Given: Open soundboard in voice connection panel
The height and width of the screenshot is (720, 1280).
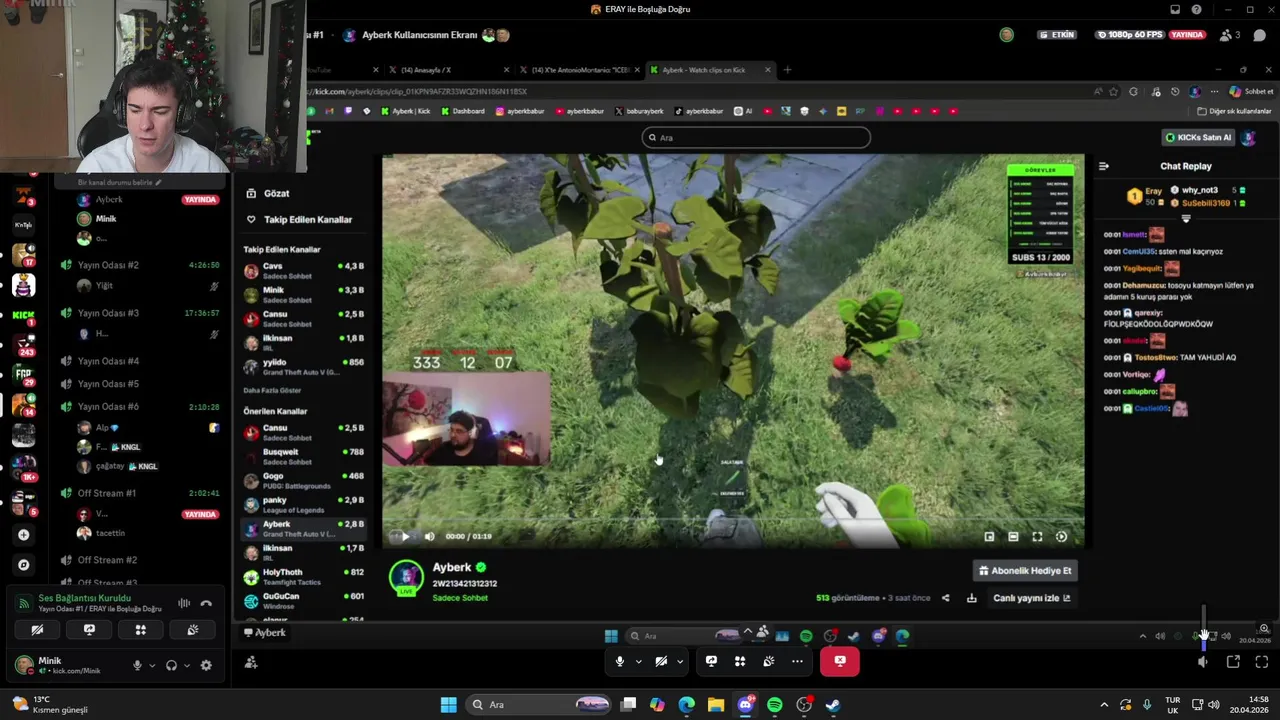Looking at the screenshot, I should [193, 630].
